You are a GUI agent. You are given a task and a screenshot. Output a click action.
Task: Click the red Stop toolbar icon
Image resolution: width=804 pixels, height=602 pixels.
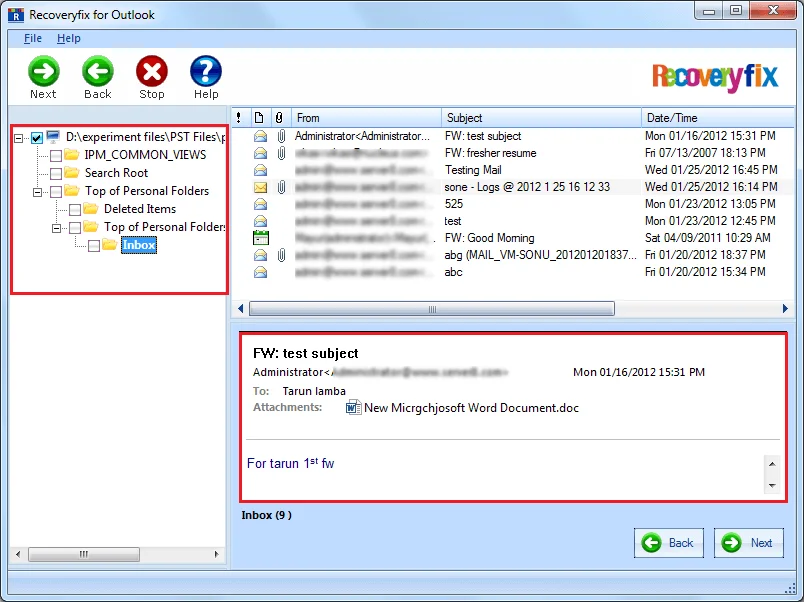152,71
